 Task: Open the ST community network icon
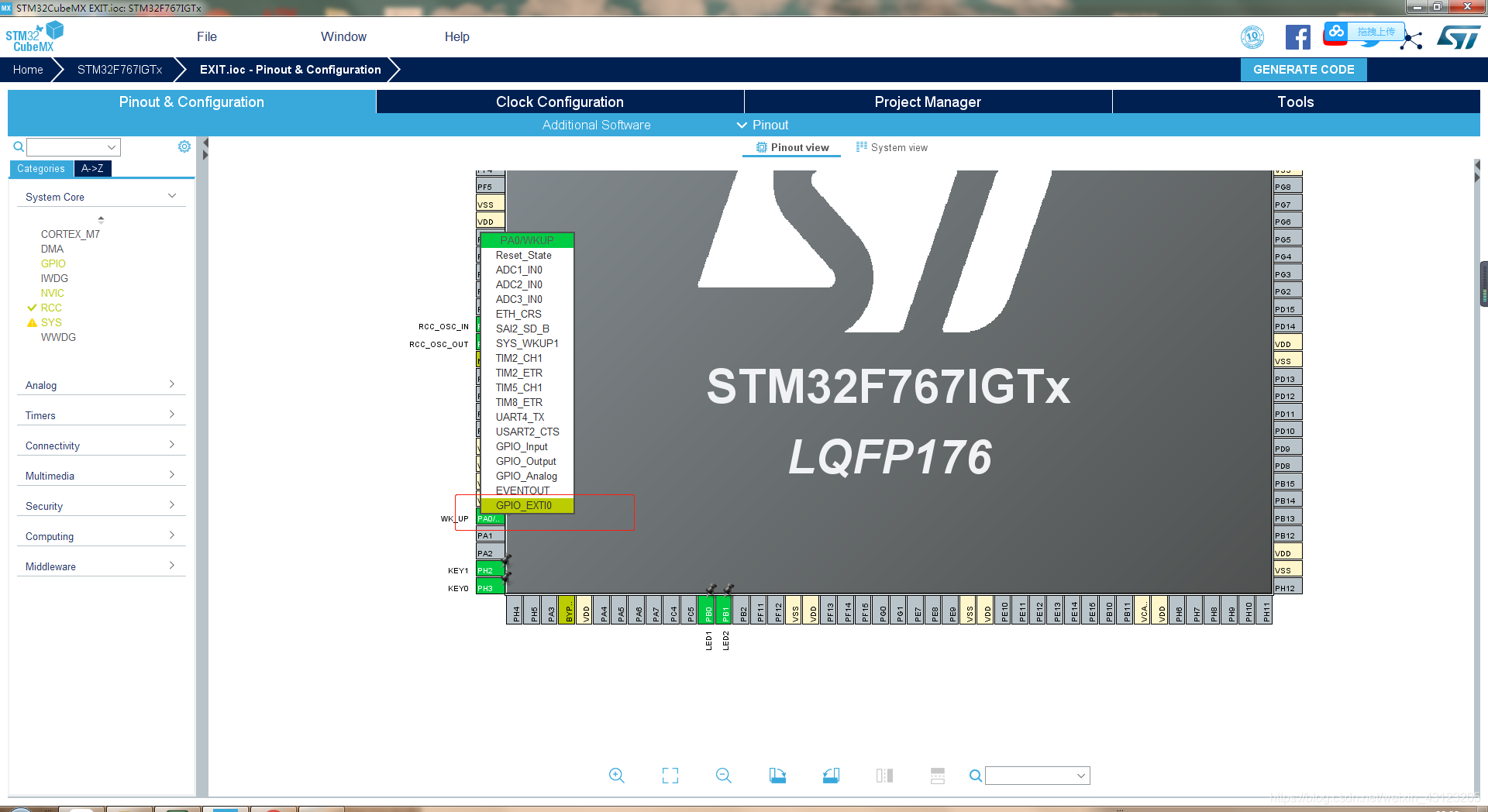click(1412, 40)
